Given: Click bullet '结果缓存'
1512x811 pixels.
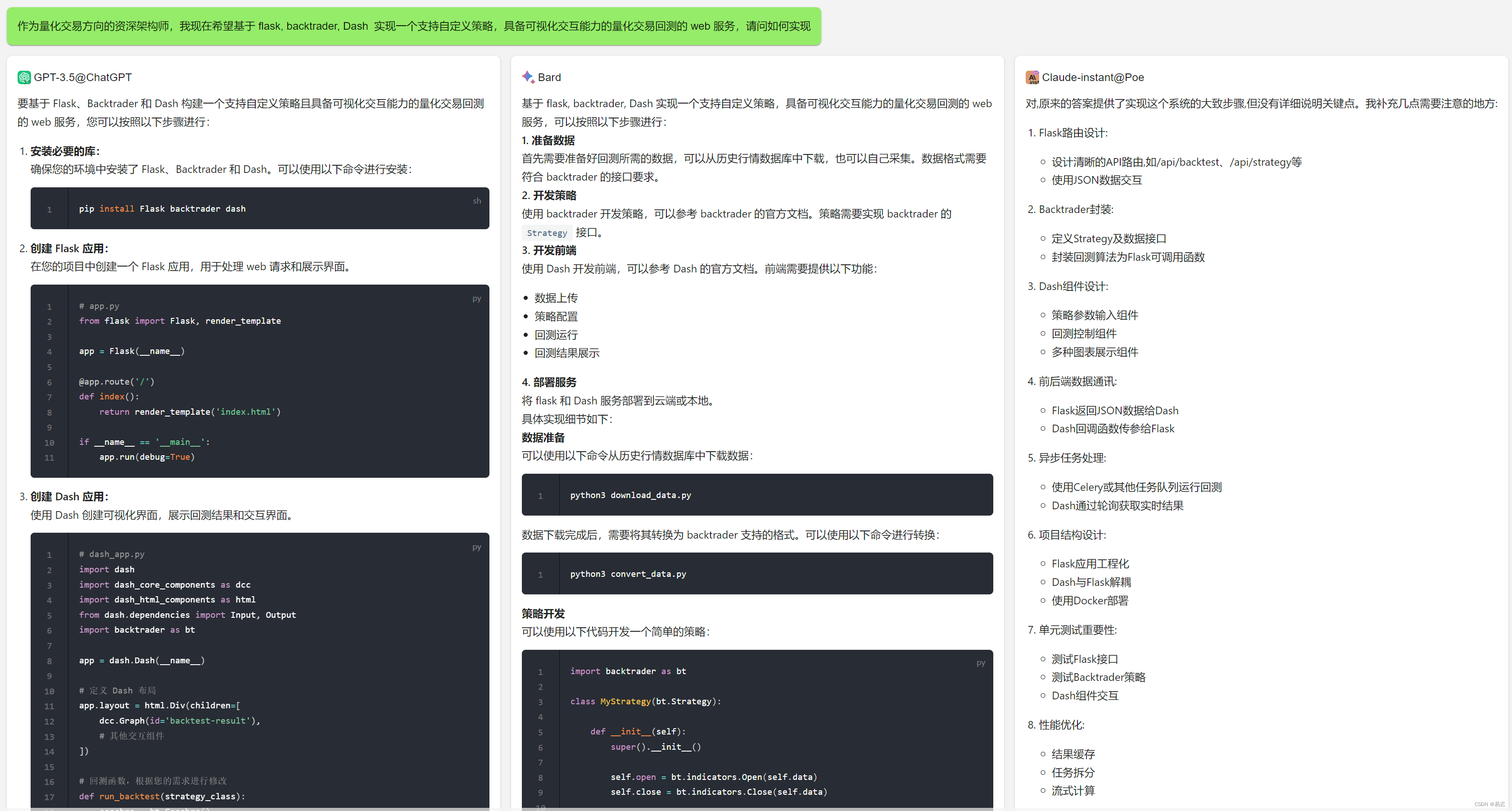Looking at the screenshot, I should pyautogui.click(x=1073, y=755).
